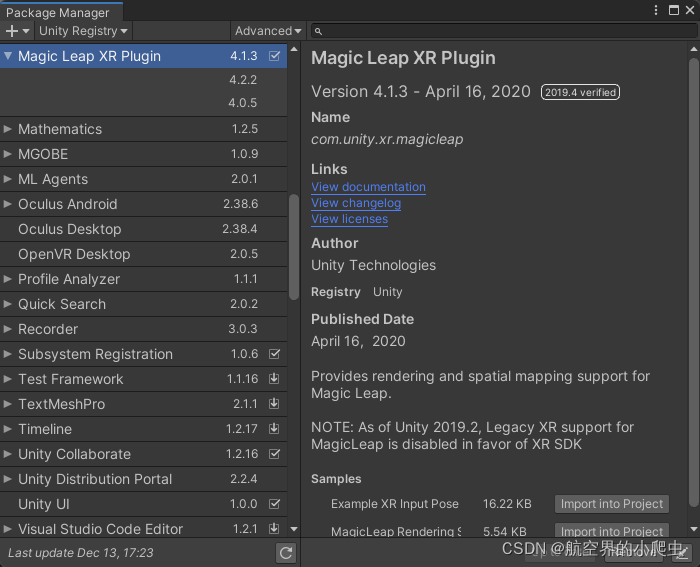
Task: Click Subsystem Registration installed checkmark
Action: click(x=275, y=354)
